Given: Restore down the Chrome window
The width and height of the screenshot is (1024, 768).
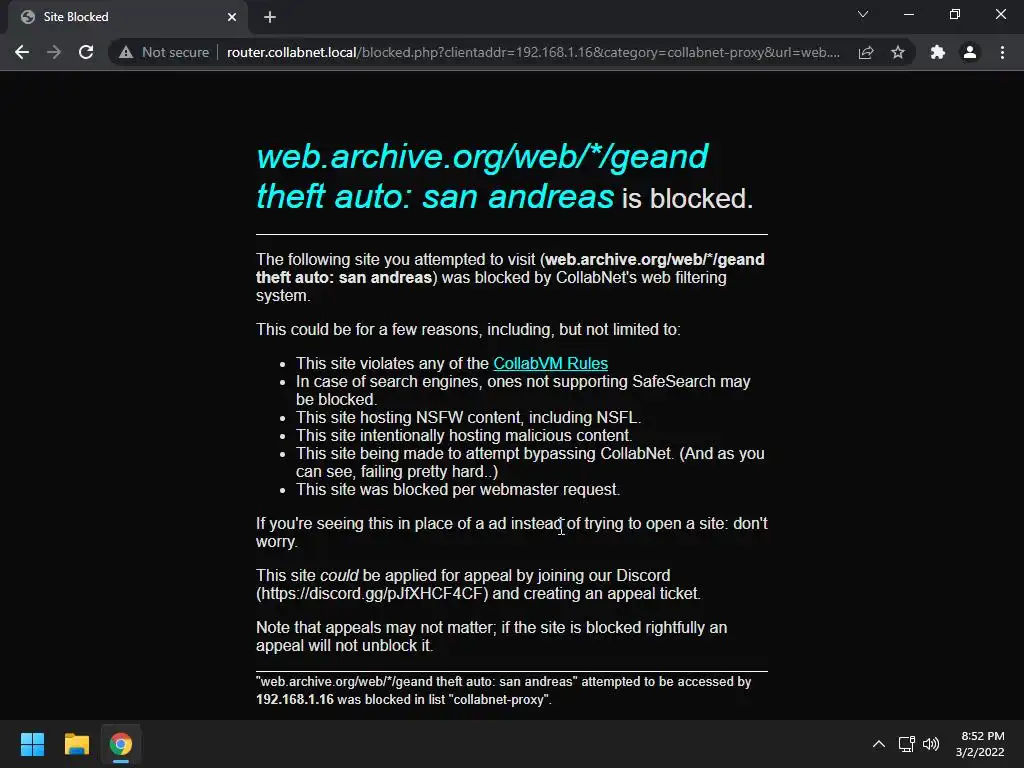Looking at the screenshot, I should point(955,14).
